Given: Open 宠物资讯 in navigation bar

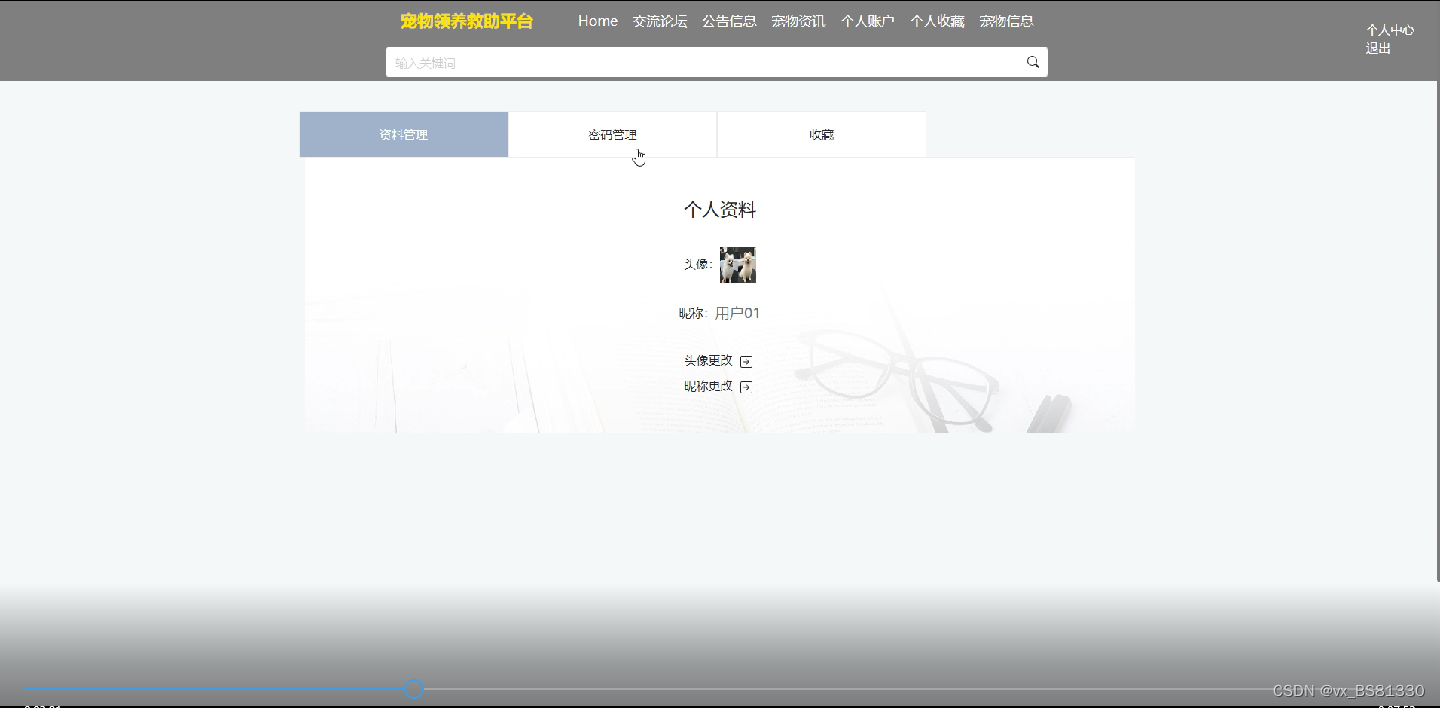Looking at the screenshot, I should tap(798, 21).
